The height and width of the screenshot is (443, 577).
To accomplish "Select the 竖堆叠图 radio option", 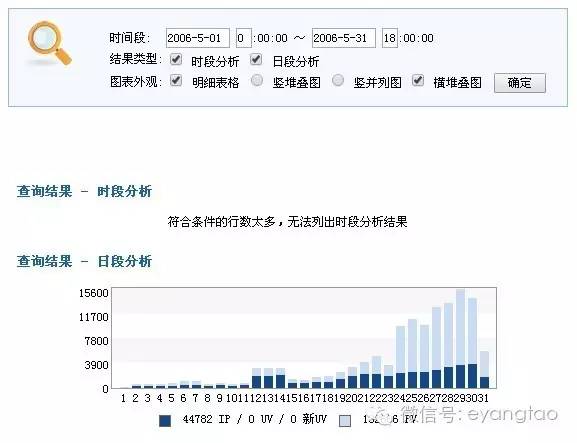I will point(257,81).
